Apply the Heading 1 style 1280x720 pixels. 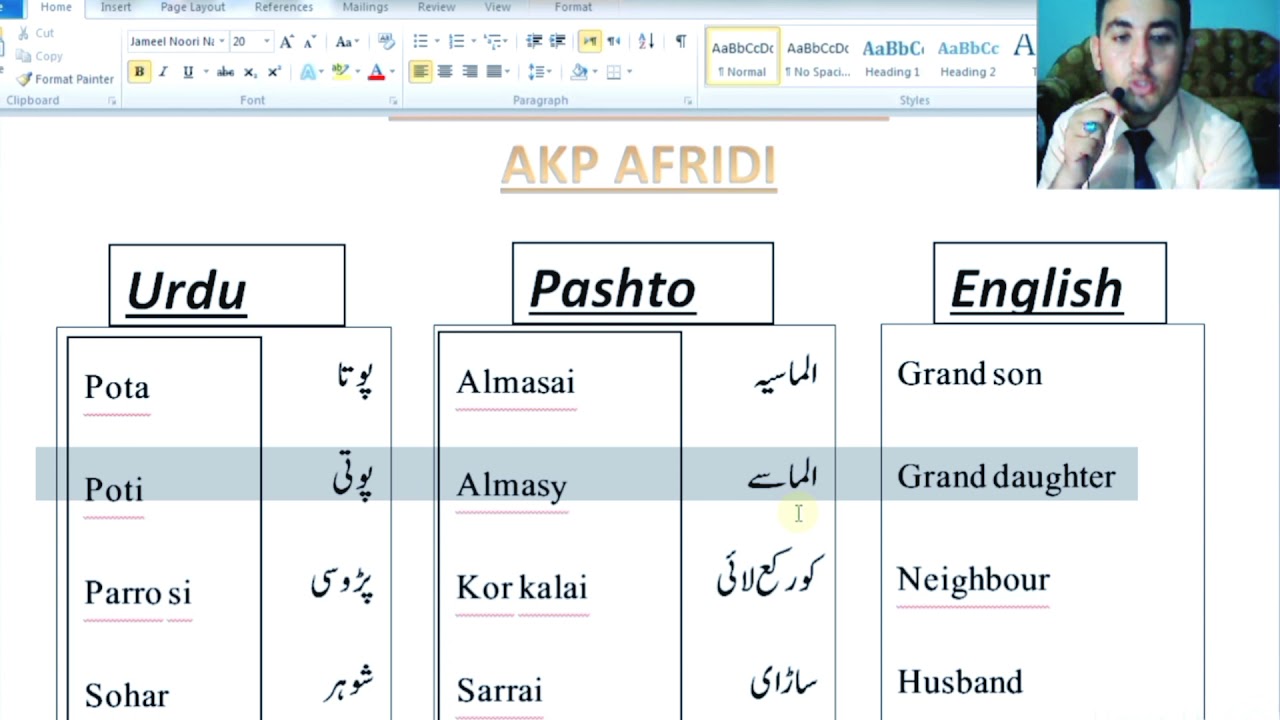(892, 57)
